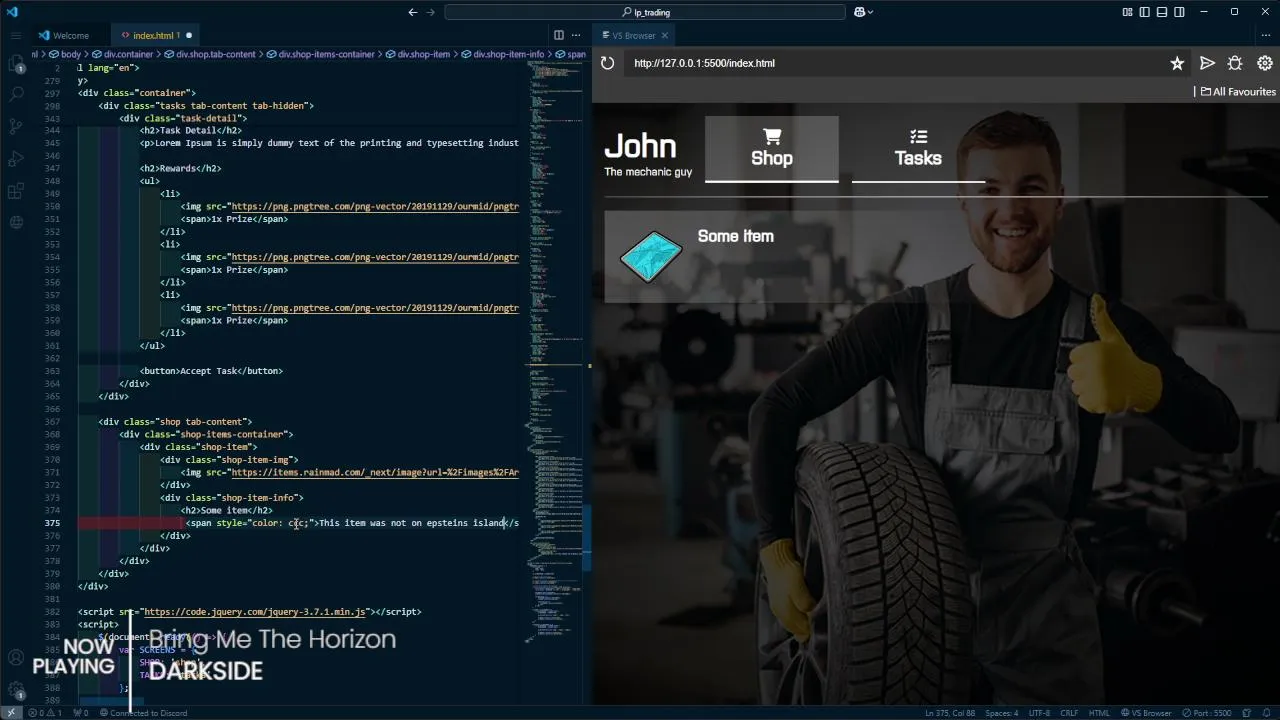1280x720 pixels.
Task: Open remote window indicator in status bar
Action: (10, 713)
